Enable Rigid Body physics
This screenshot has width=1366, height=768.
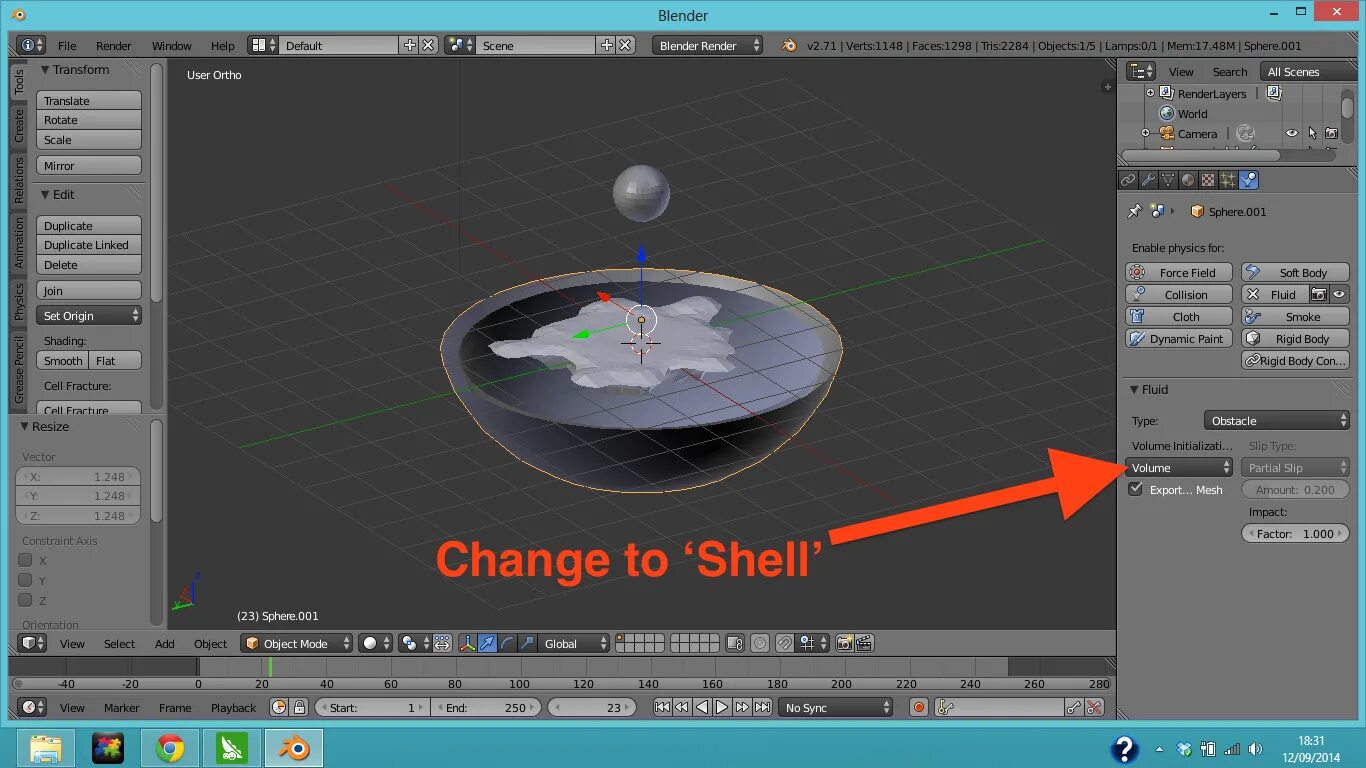tap(1295, 338)
